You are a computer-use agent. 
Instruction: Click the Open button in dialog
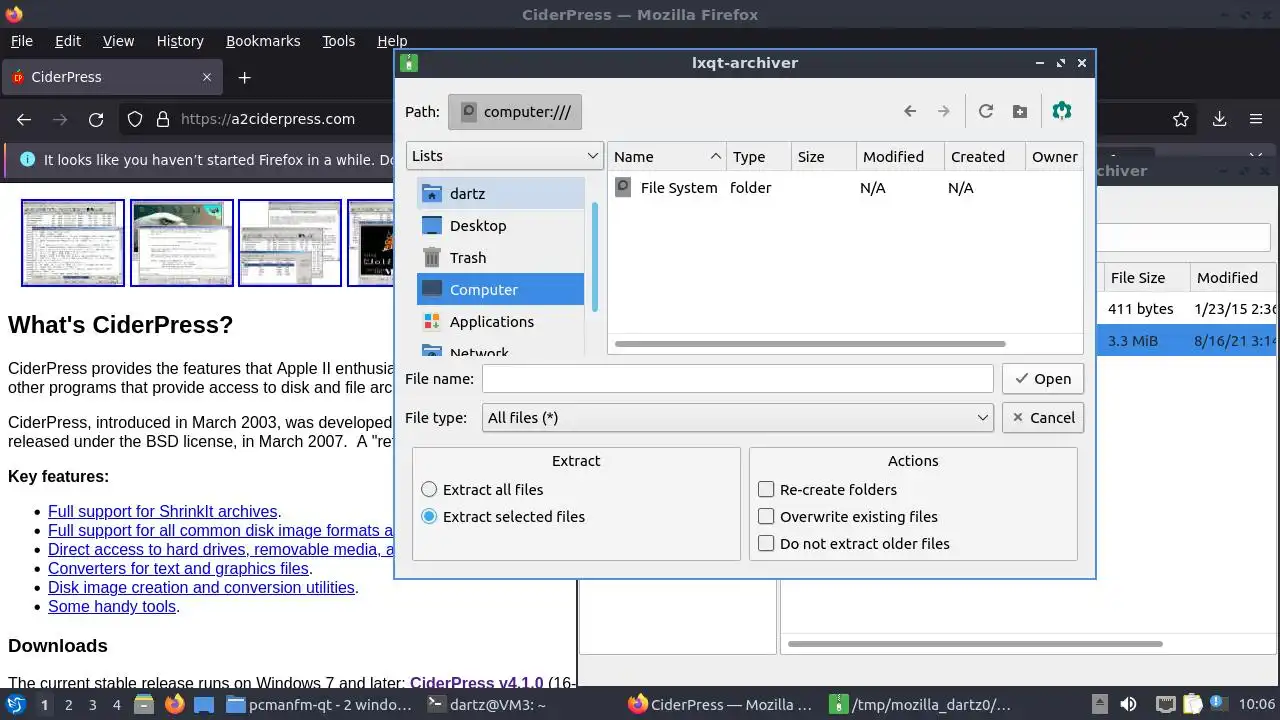[1042, 379]
